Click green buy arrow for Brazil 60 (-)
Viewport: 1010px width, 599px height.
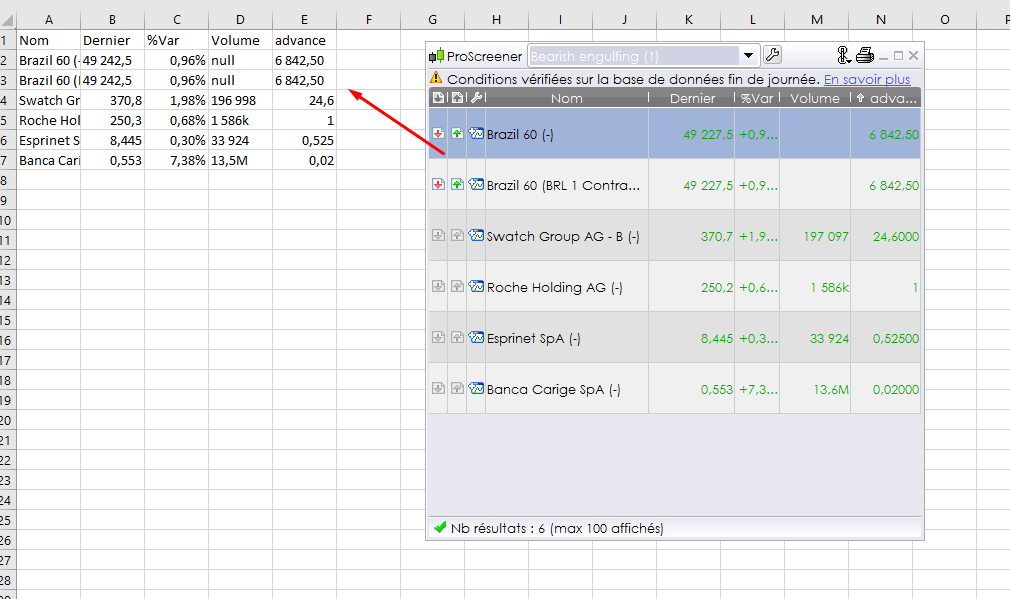457,133
